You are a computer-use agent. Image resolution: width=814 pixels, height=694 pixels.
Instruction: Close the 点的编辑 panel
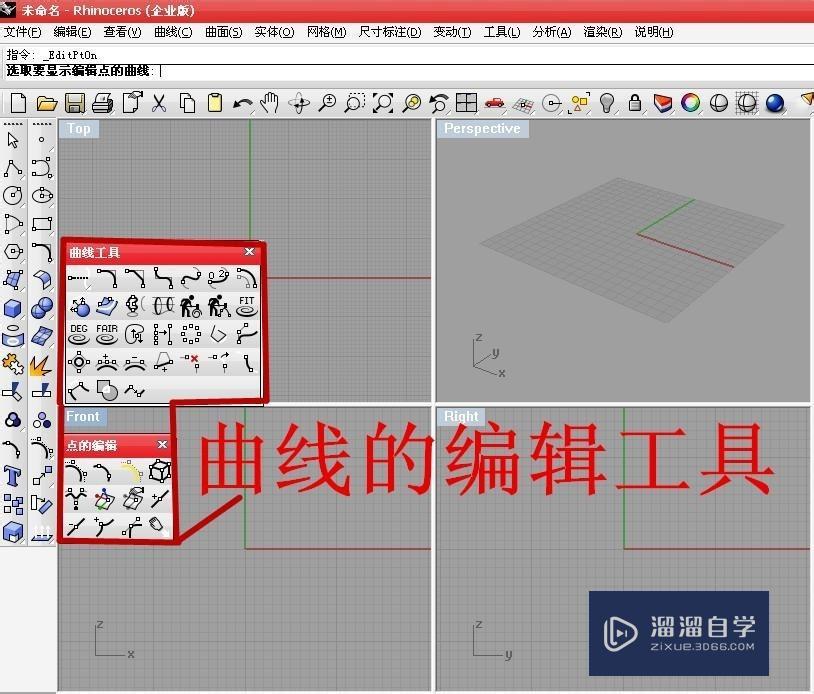[162, 444]
